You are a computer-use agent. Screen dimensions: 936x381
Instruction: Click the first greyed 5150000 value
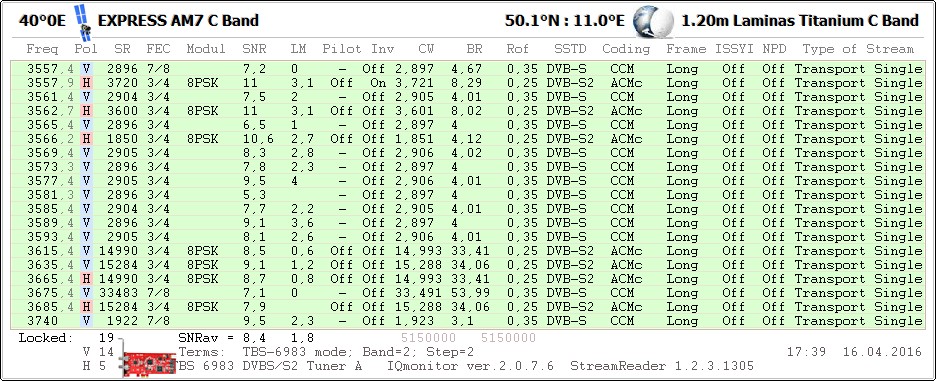429,338
